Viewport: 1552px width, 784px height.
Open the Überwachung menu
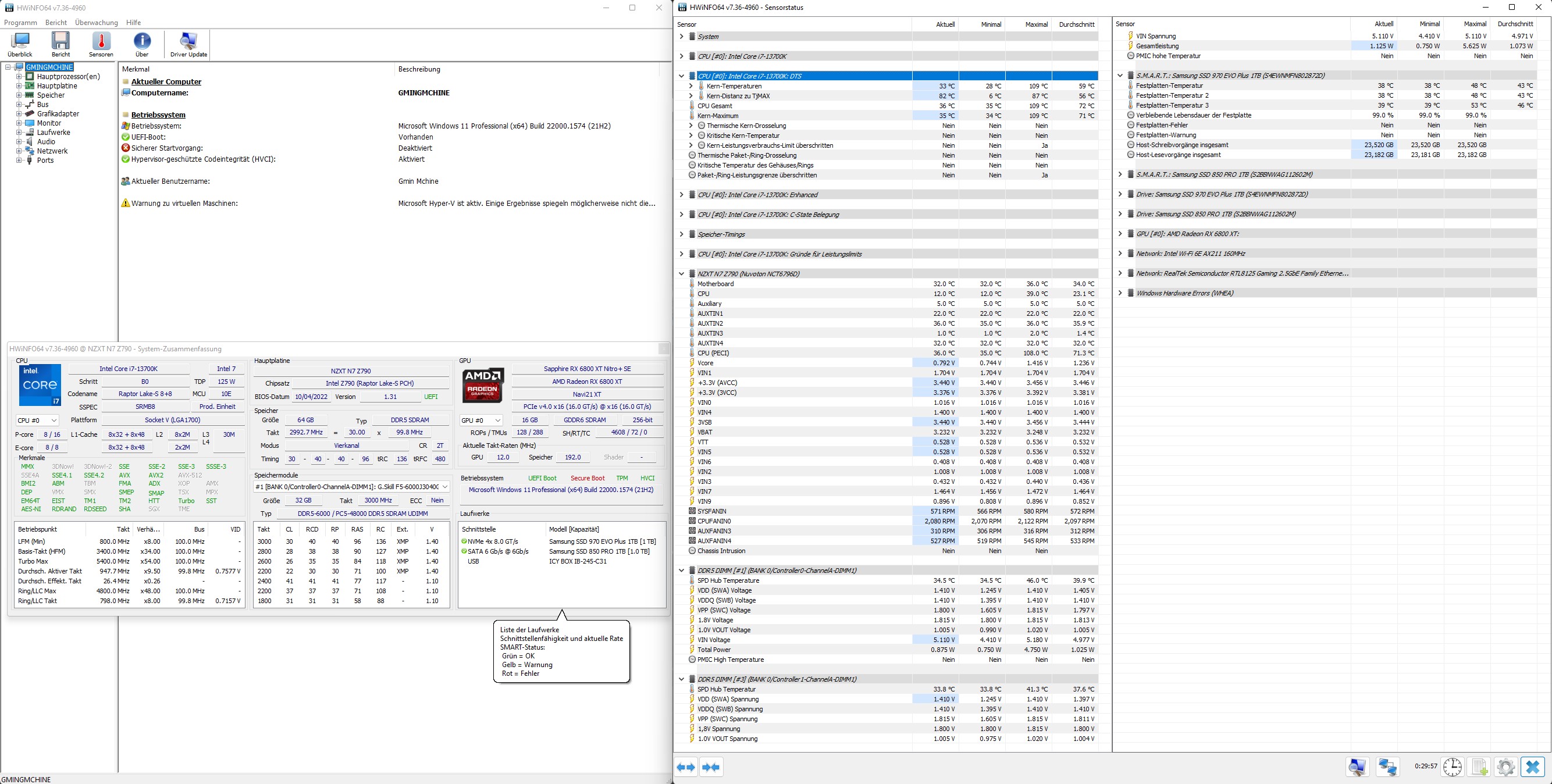97,22
